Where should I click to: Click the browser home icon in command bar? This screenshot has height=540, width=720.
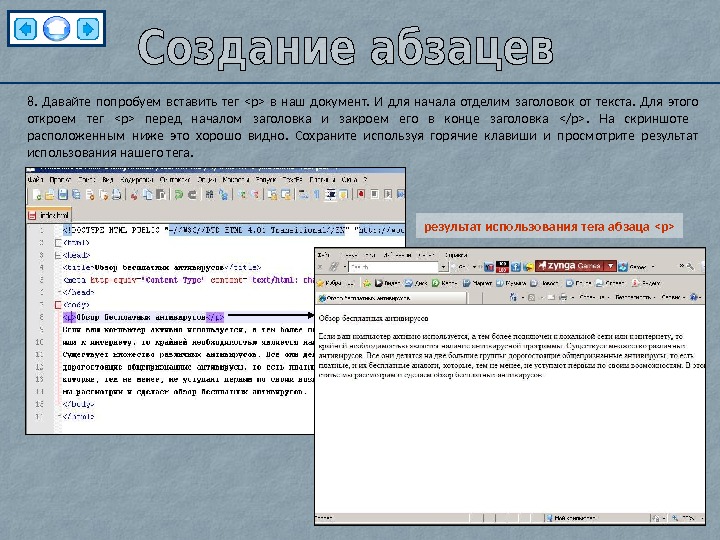(x=513, y=298)
